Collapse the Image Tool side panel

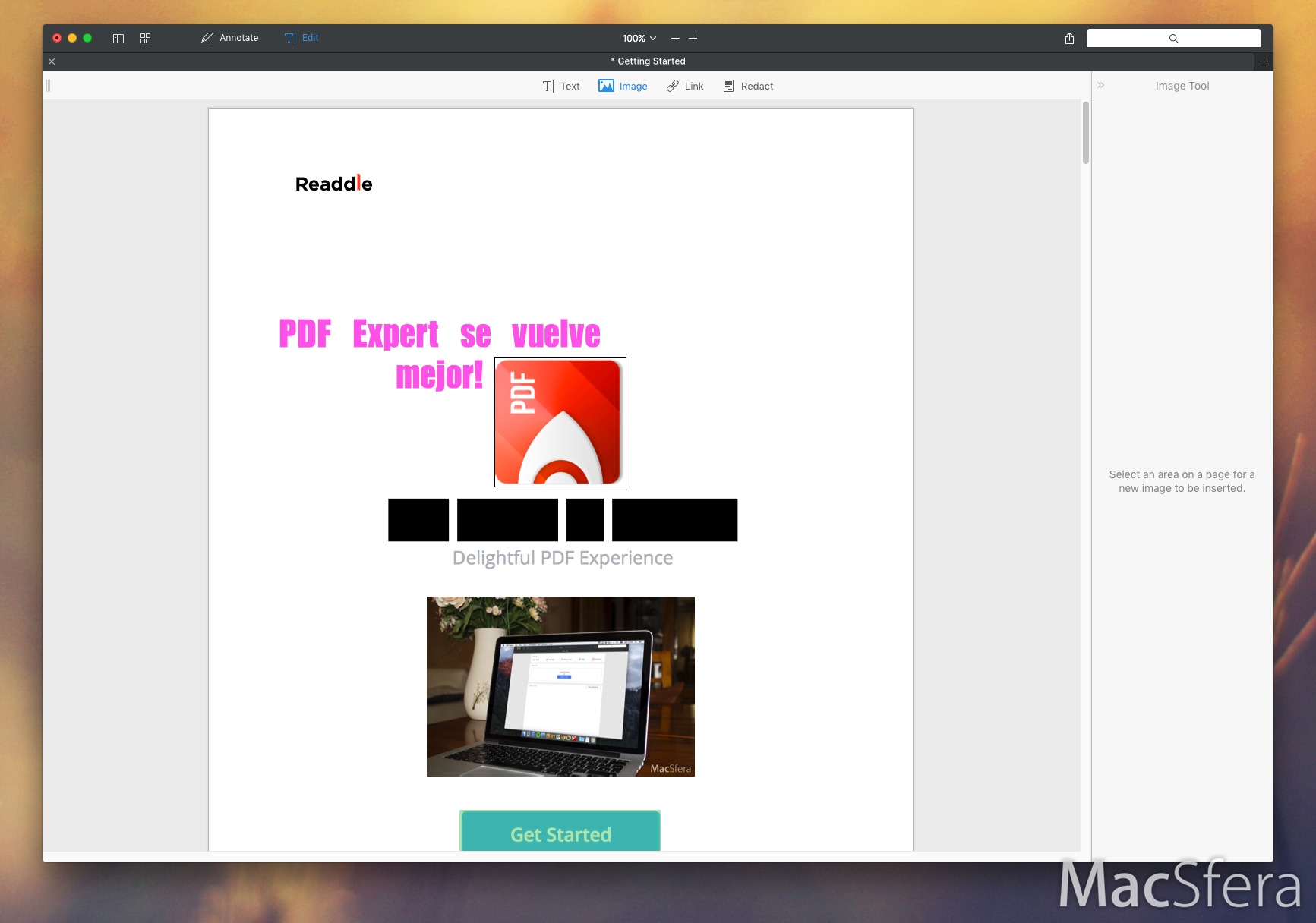coord(1100,85)
